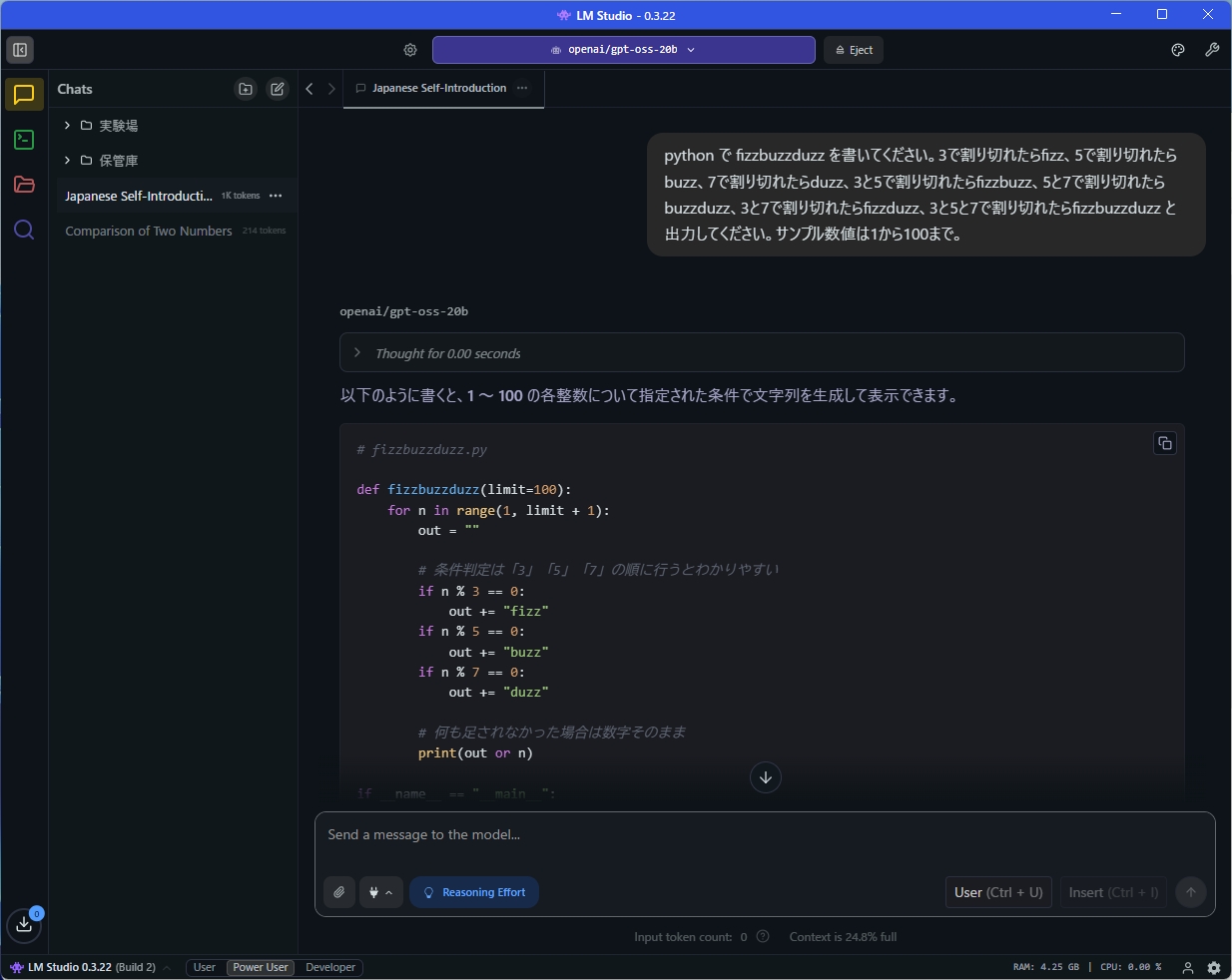Copy the code block
The width and height of the screenshot is (1232, 980).
1165,443
